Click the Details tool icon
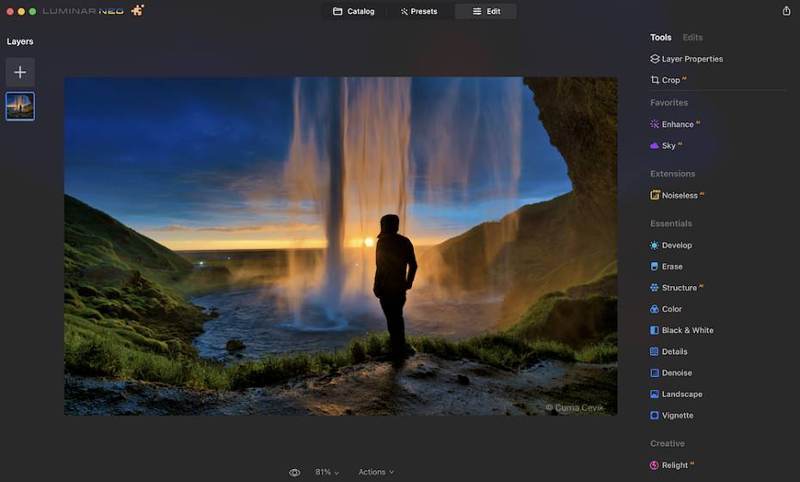The image size is (800, 482). pos(655,351)
